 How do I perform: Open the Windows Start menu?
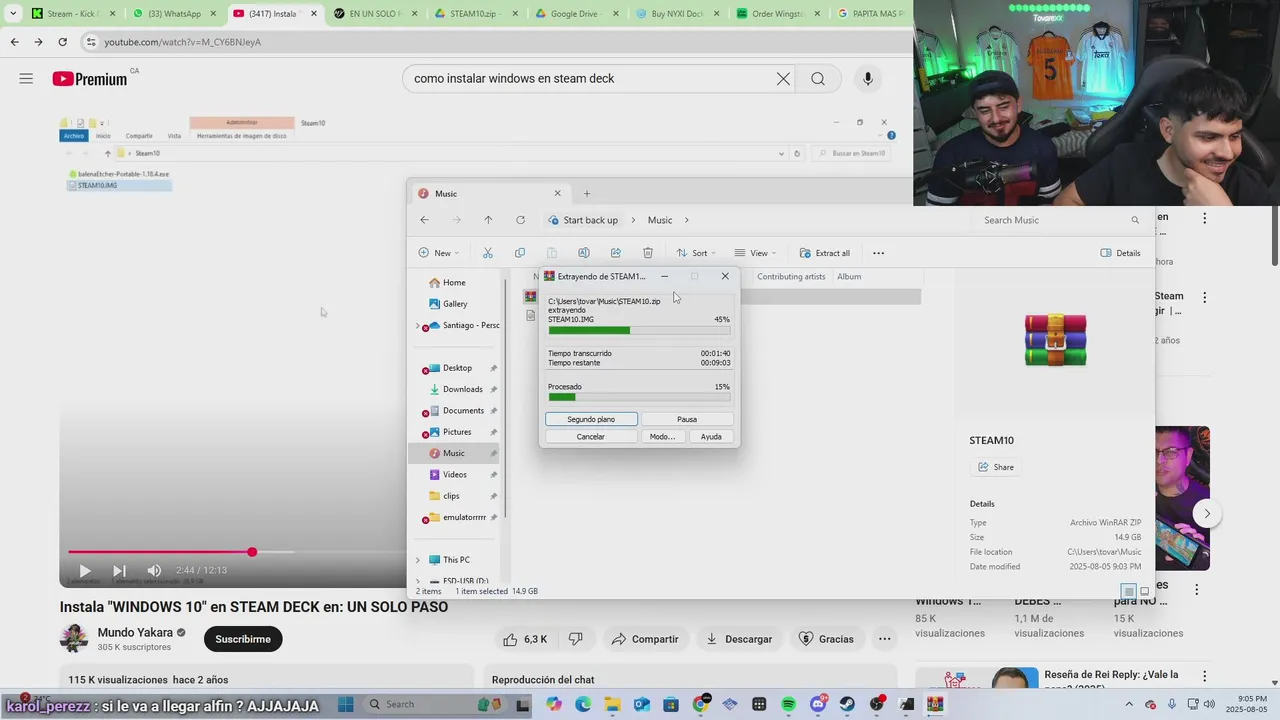pos(346,704)
